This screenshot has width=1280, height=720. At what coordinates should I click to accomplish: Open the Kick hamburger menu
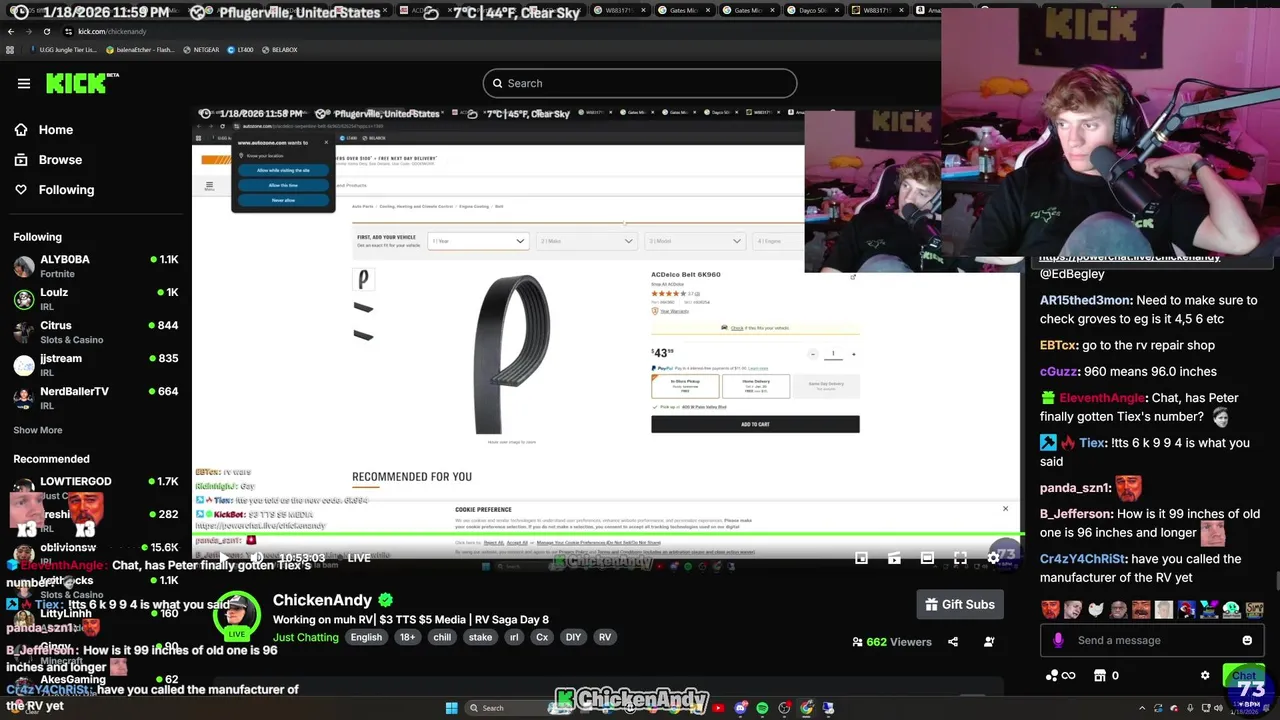(x=24, y=83)
